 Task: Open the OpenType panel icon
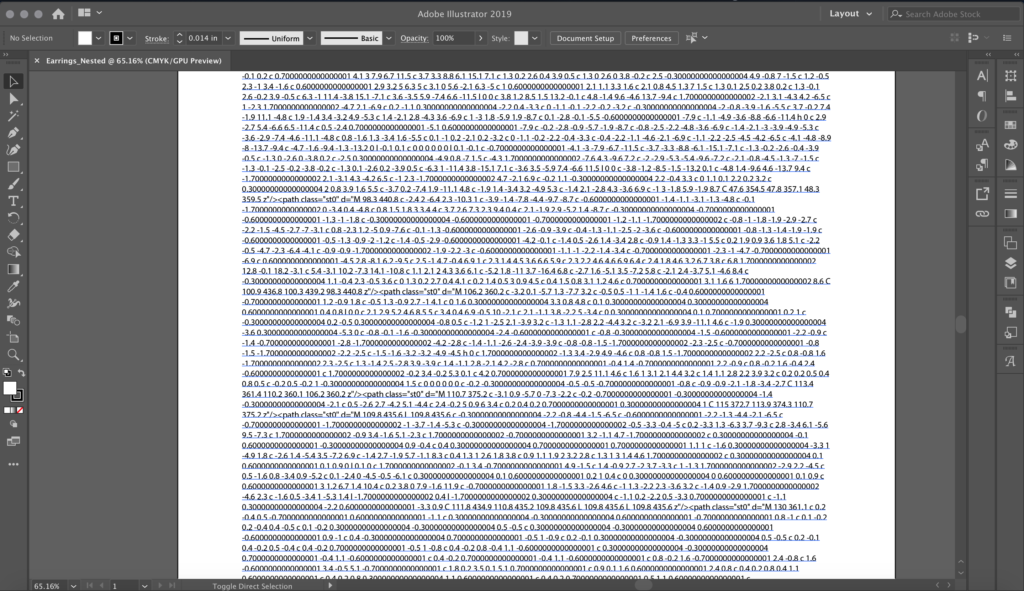point(982,116)
